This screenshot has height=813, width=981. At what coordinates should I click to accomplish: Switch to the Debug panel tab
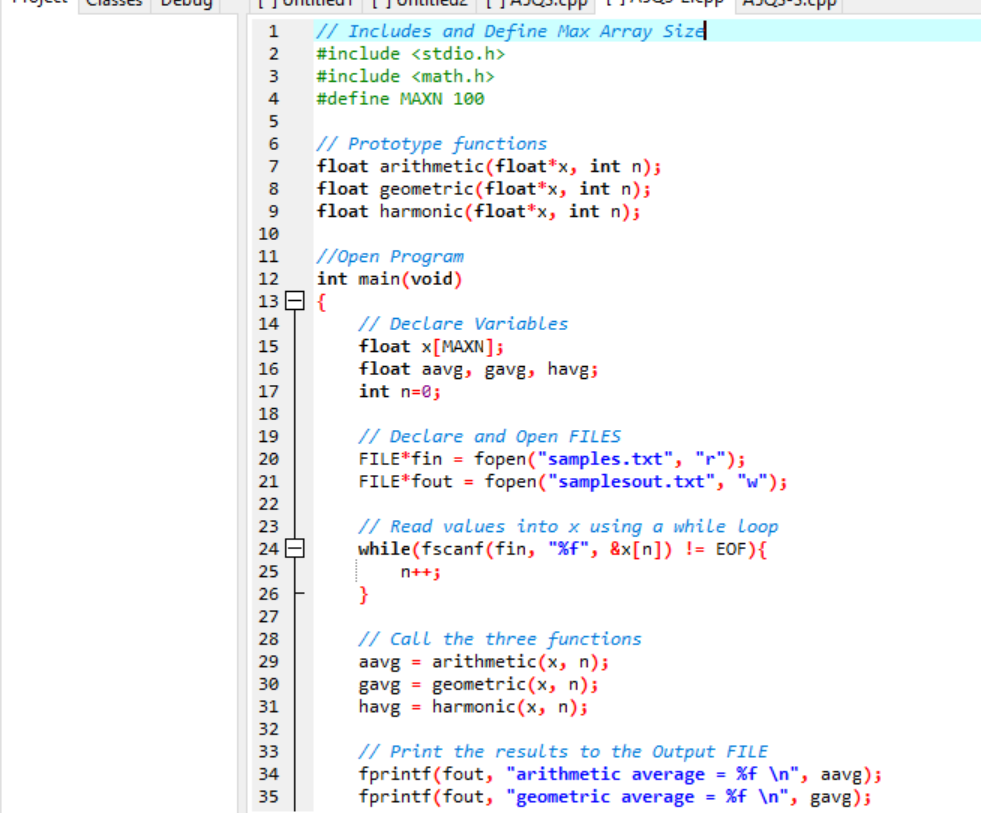(x=186, y=3)
